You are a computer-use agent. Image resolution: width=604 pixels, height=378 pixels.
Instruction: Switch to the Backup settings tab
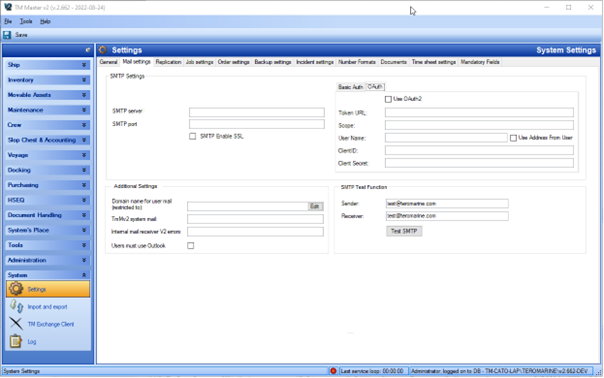coord(273,62)
